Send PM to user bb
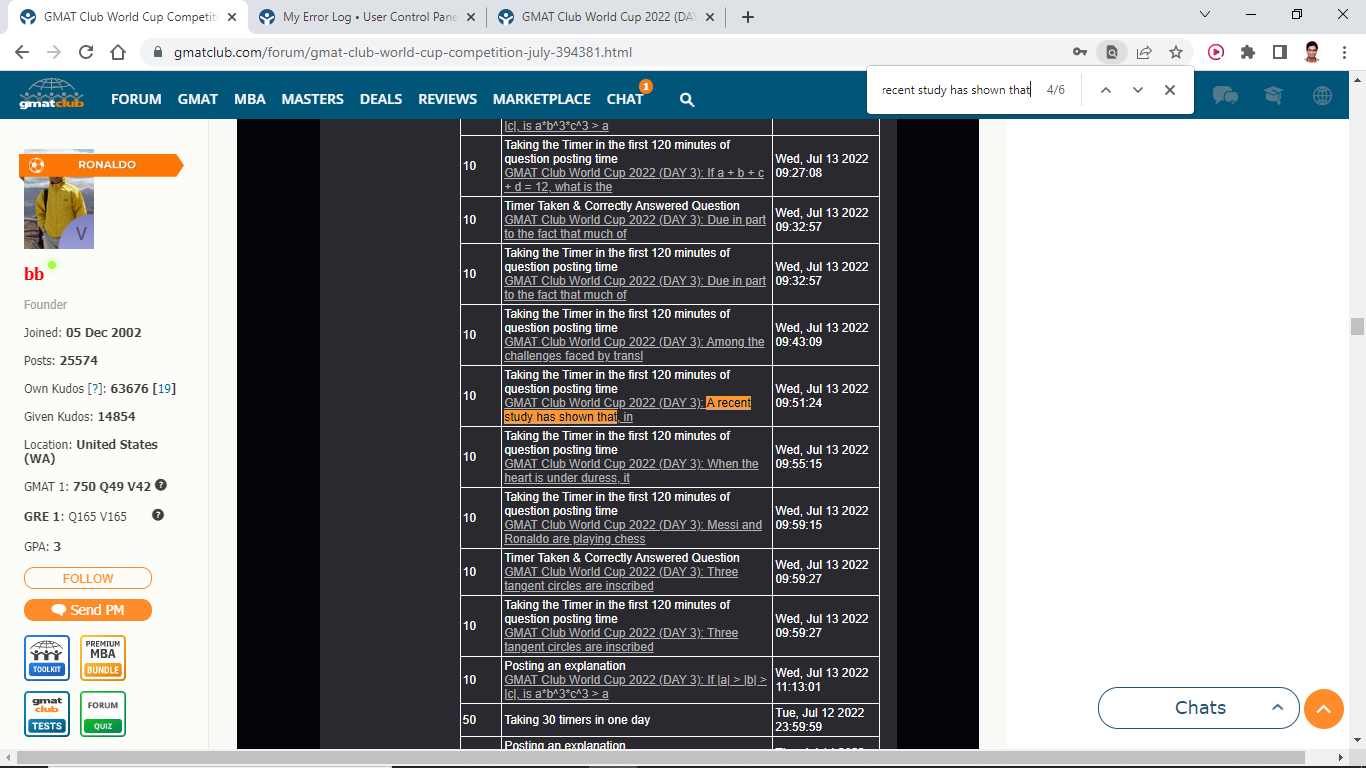1366x768 pixels. (88, 610)
